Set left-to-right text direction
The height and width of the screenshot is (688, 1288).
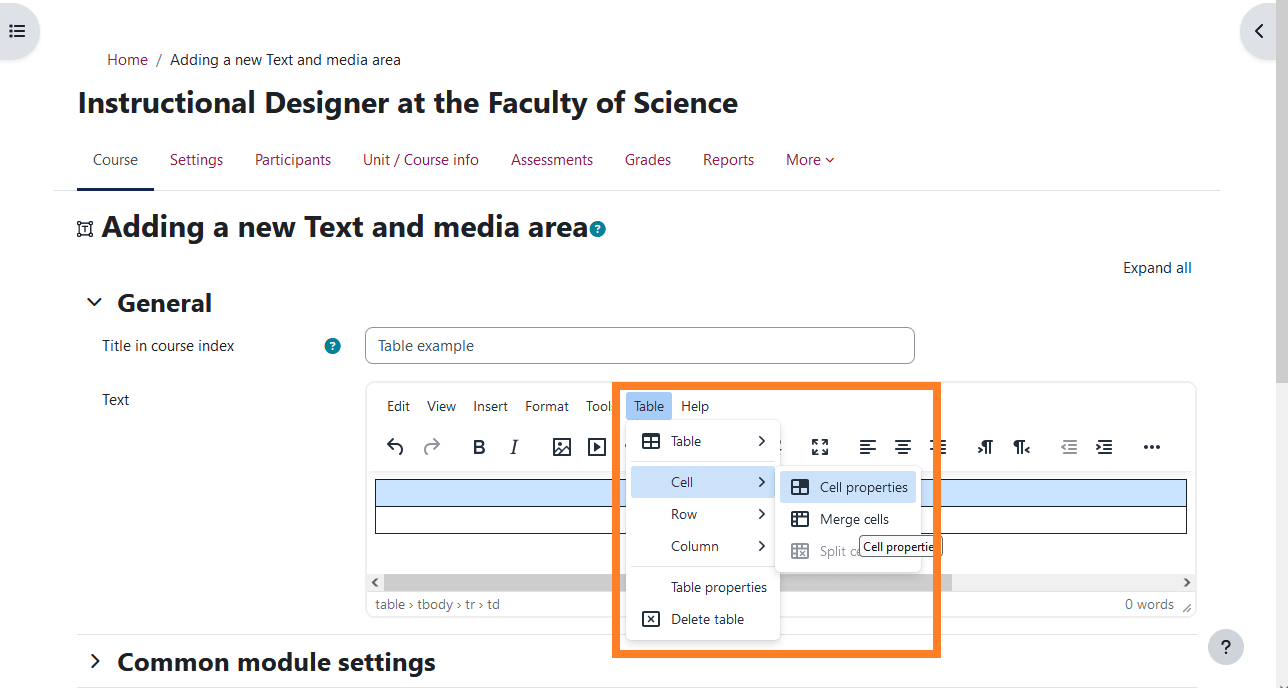[986, 447]
